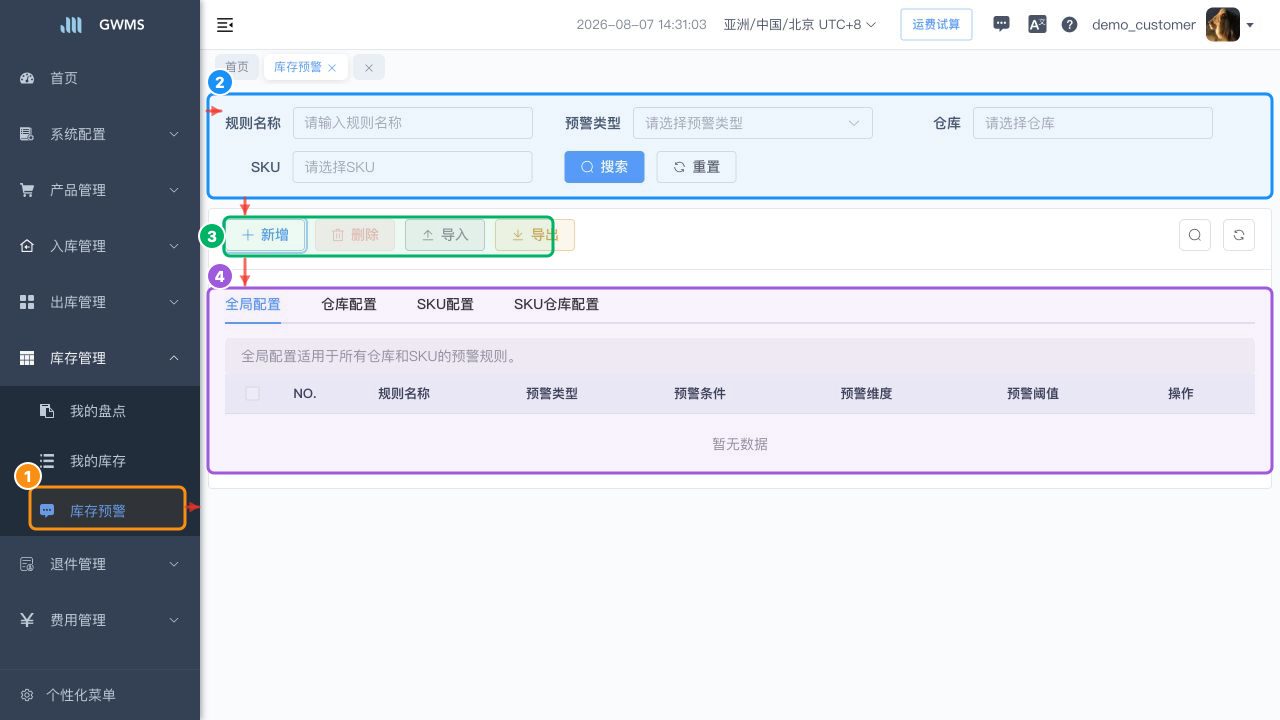Click the 规则名称 column header
This screenshot has height=720, width=1280.
click(x=404, y=393)
